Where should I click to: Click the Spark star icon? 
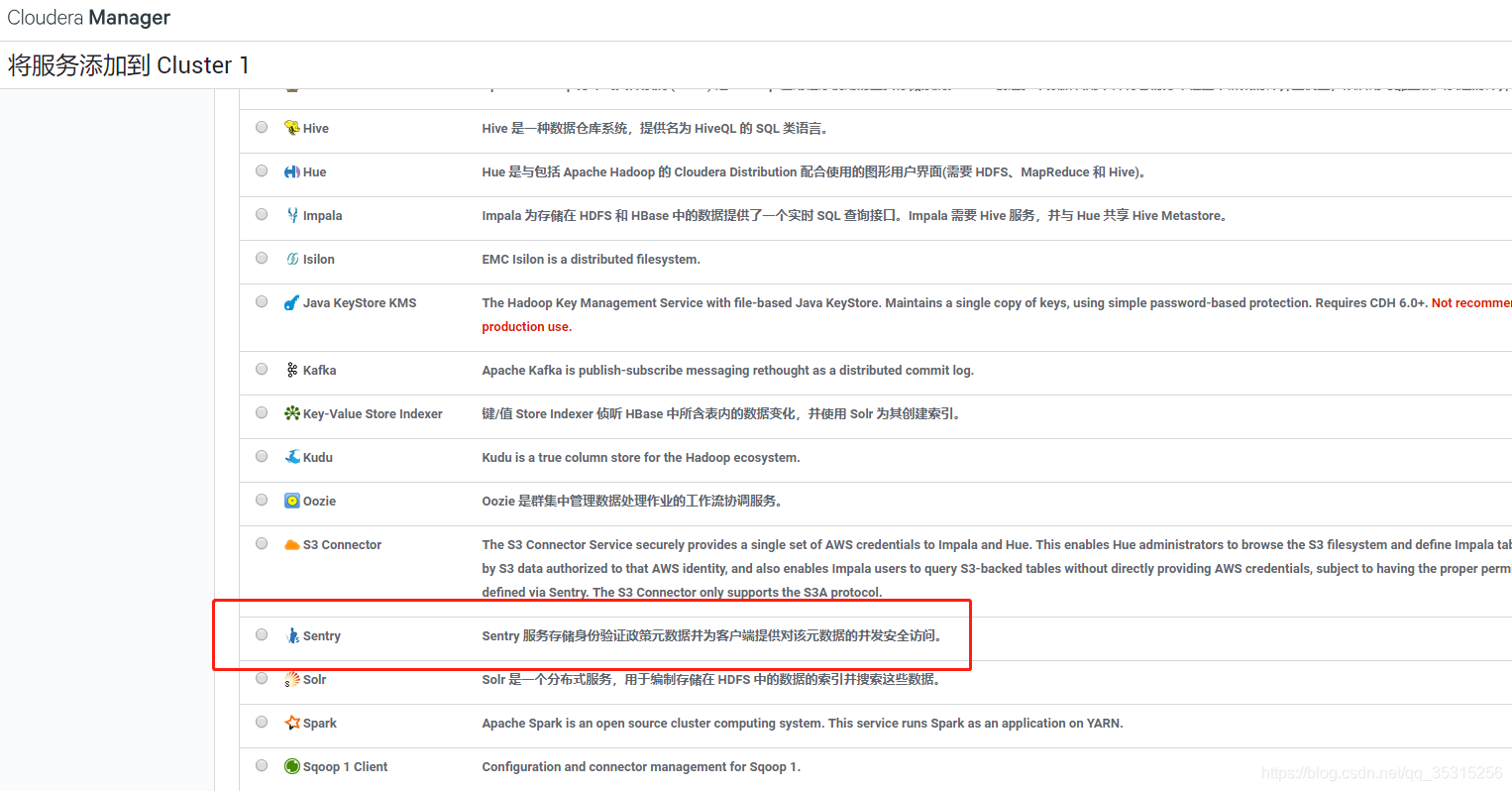click(292, 723)
